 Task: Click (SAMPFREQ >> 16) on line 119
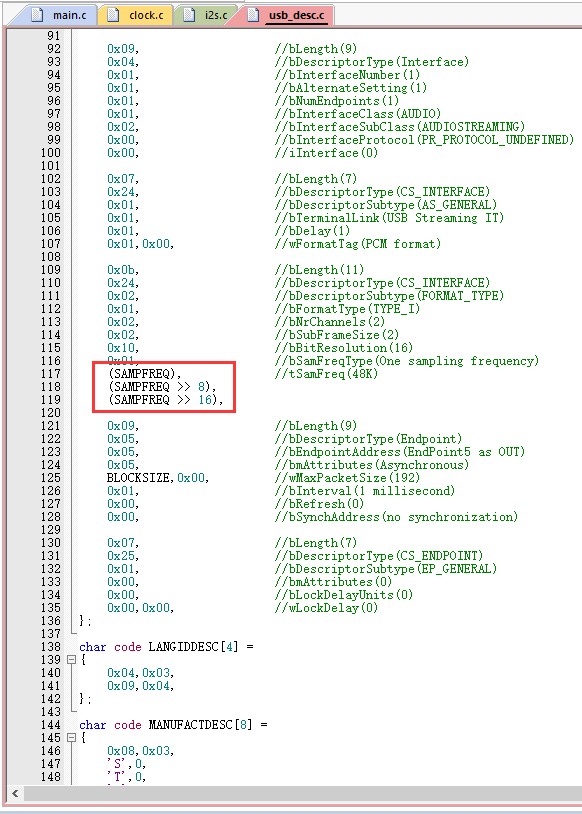point(166,400)
